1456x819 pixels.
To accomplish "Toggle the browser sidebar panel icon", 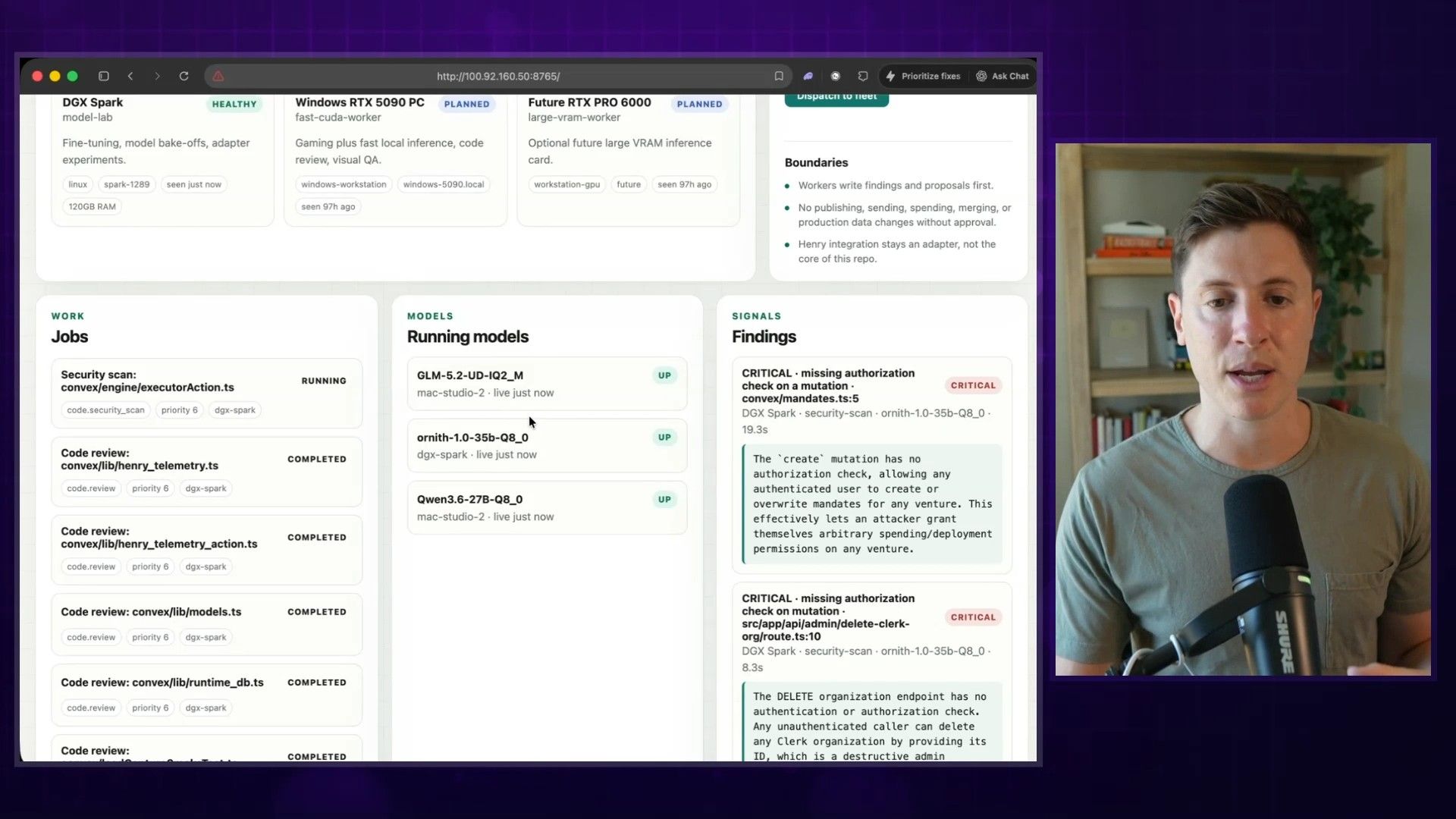I will [104, 76].
